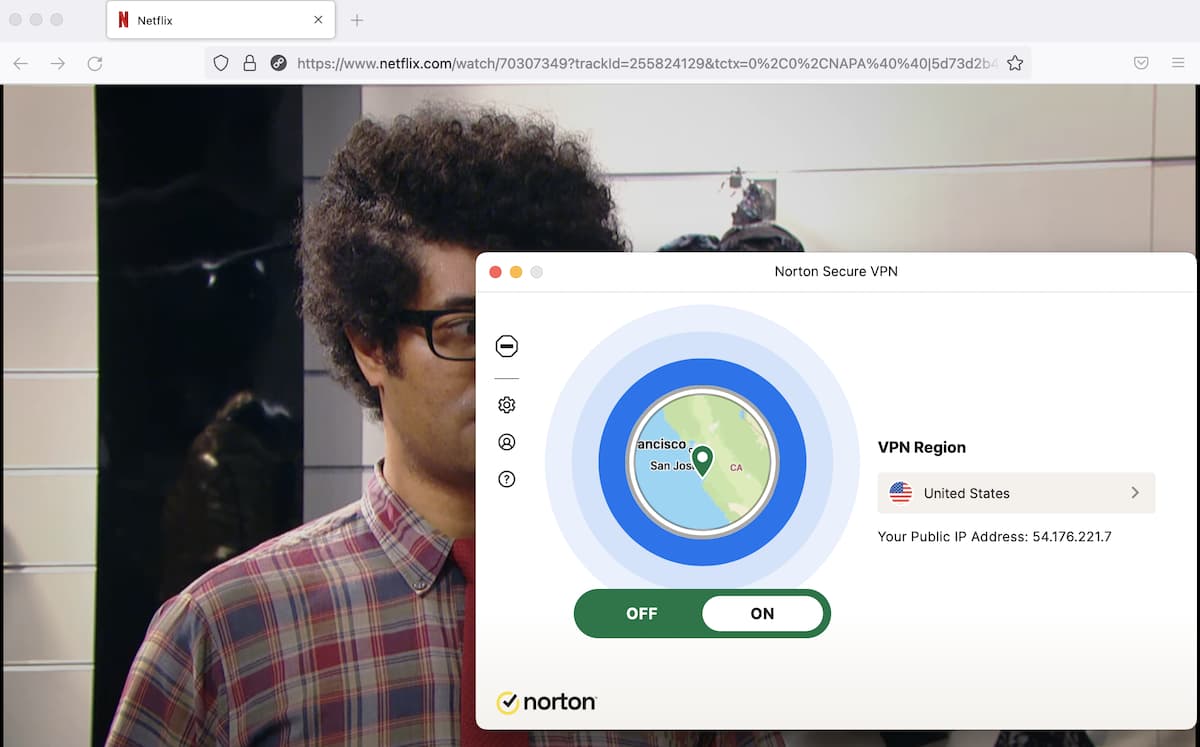Open Firefox's hamburger menu
This screenshot has width=1200, height=747.
click(x=1177, y=62)
